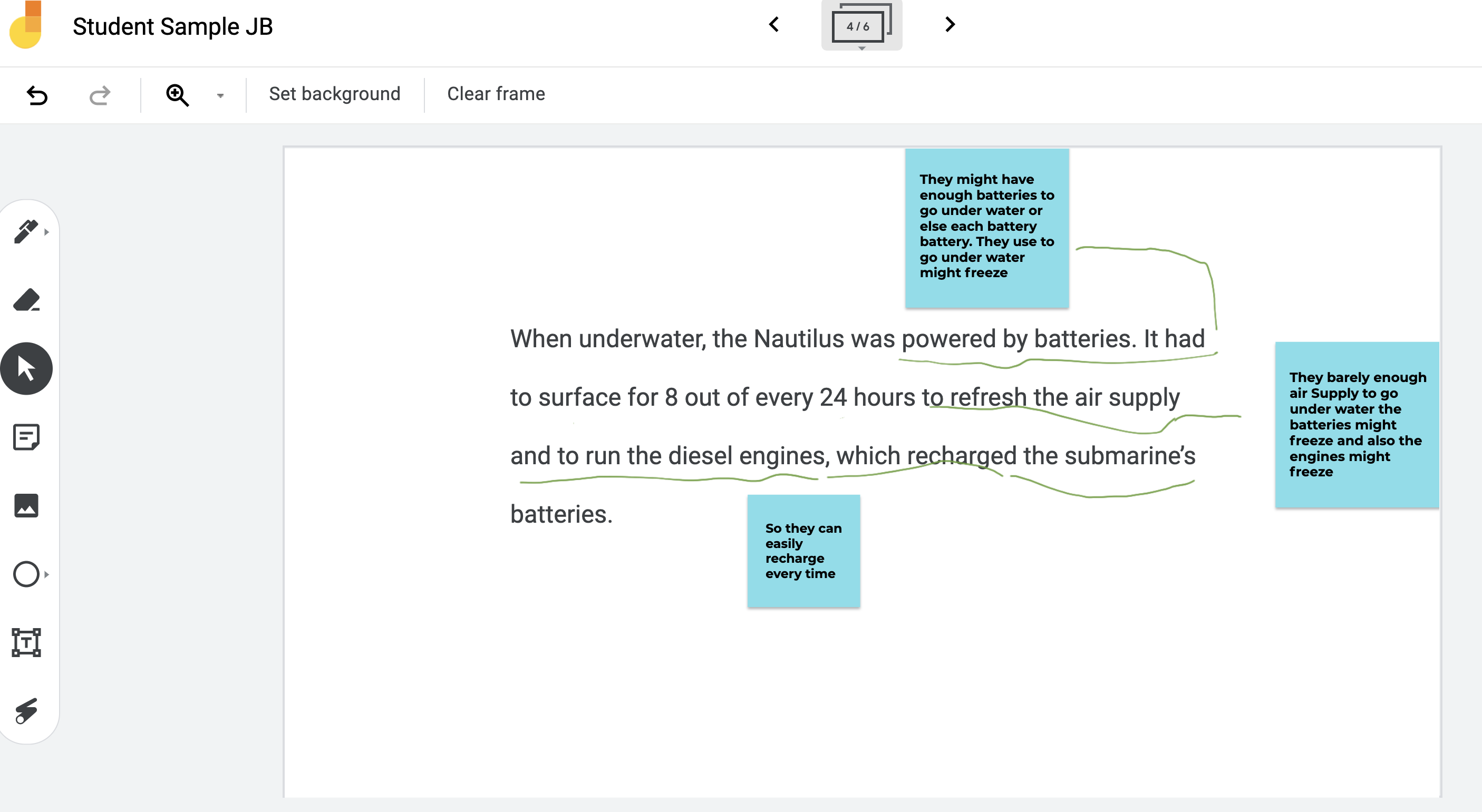Click the Add image tool
1482x812 pixels.
[26, 505]
